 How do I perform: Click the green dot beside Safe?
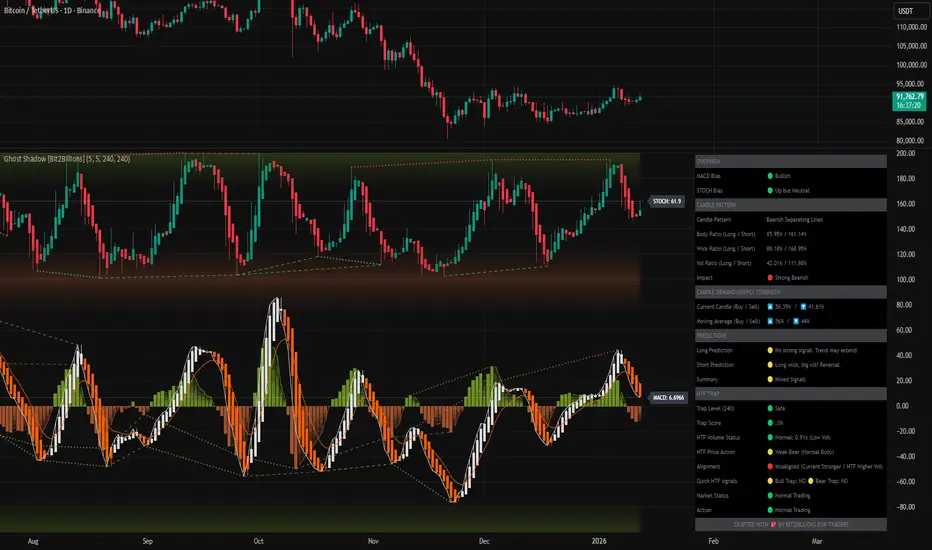[770, 408]
